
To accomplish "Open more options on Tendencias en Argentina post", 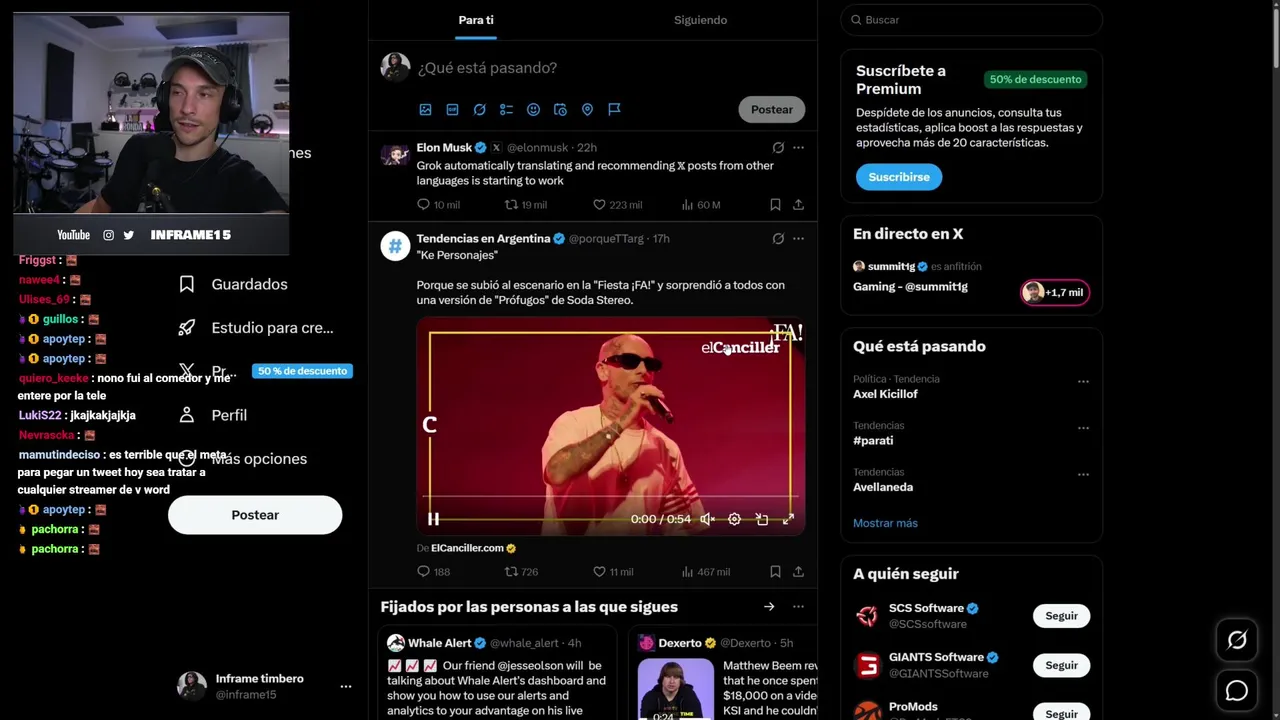I will pos(798,238).
